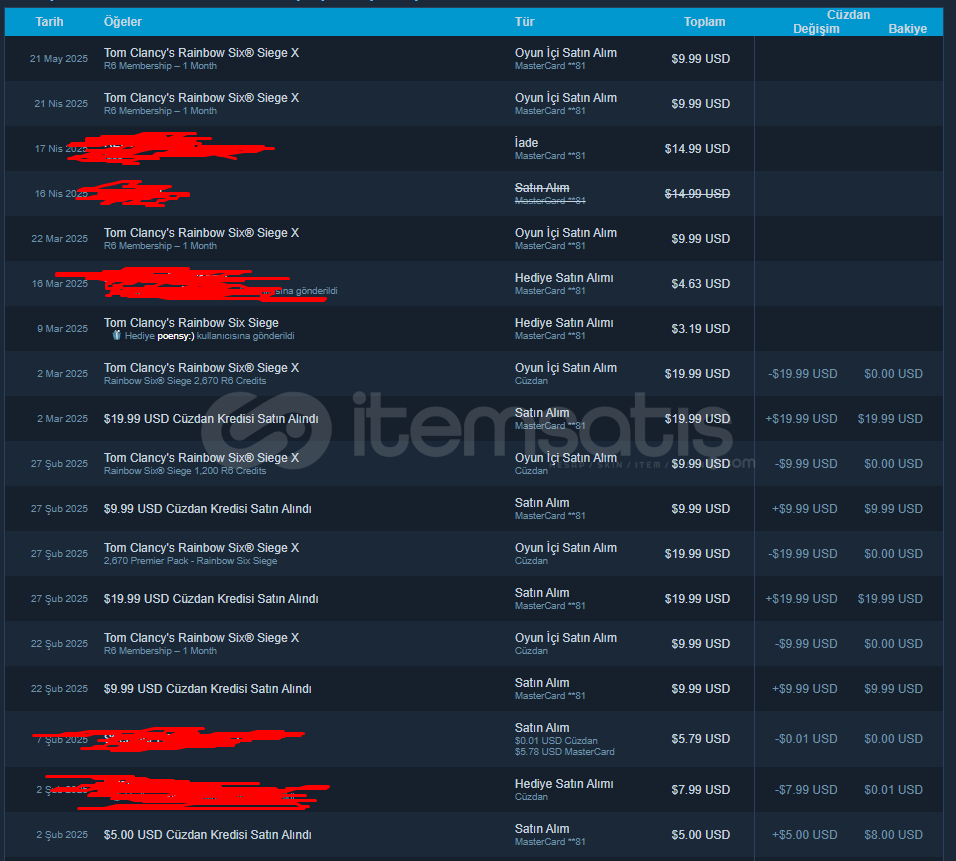This screenshot has width=956, height=861.
Task: Click the 'Tür' column header
Action: (524, 22)
